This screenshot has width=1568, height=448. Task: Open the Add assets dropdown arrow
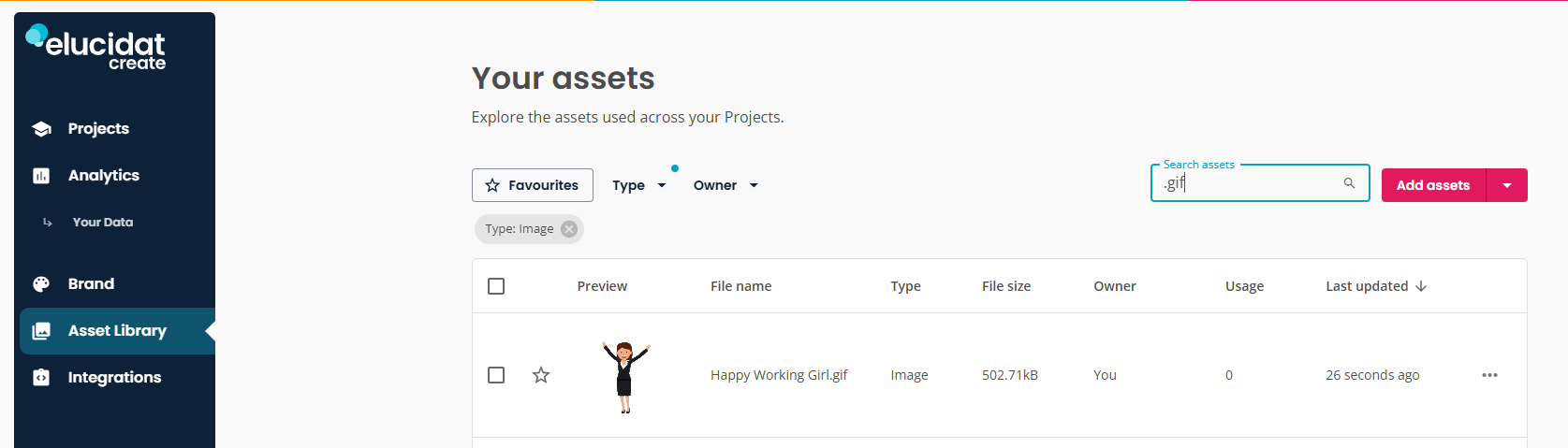[1507, 185]
